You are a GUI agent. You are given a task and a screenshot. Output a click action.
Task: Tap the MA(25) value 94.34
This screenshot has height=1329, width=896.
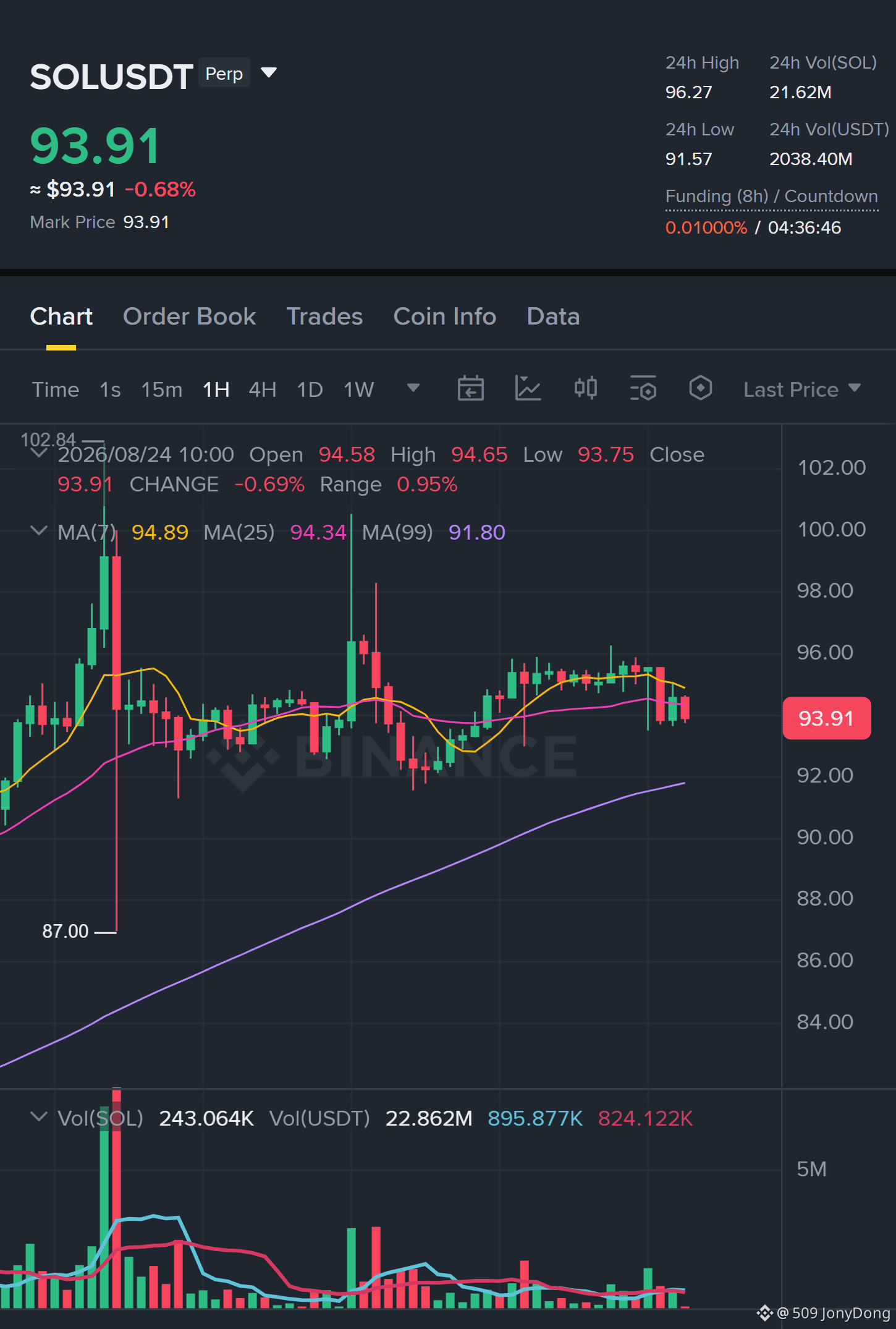coord(318,532)
